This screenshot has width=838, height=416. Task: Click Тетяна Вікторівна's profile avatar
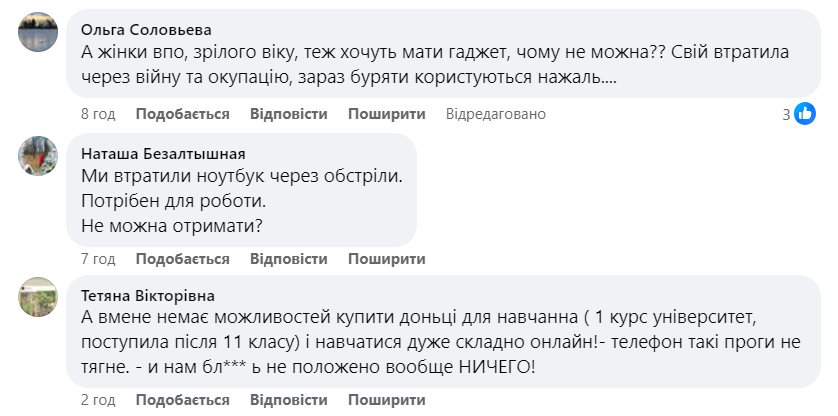(38, 295)
